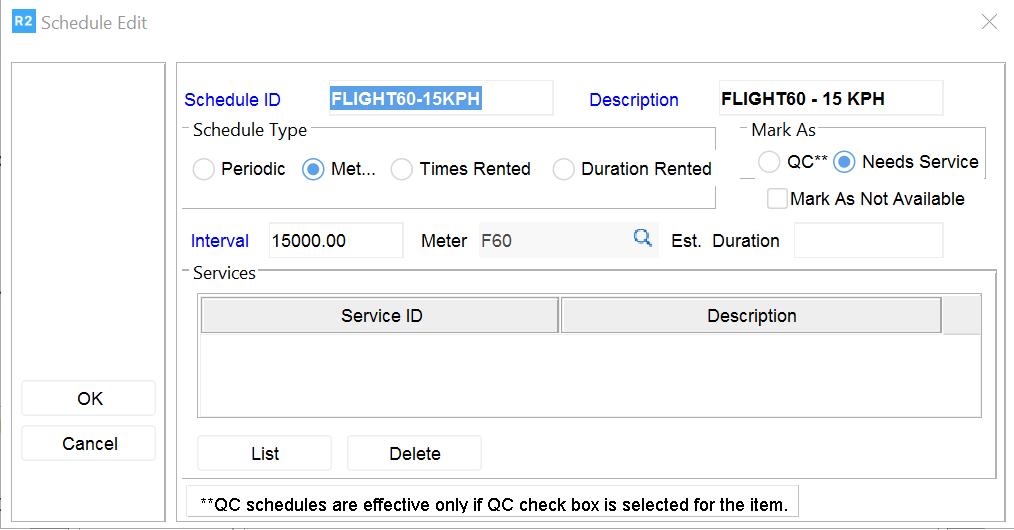The width and height of the screenshot is (1014, 530).
Task: Click the Cancel button
Action: click(x=89, y=444)
